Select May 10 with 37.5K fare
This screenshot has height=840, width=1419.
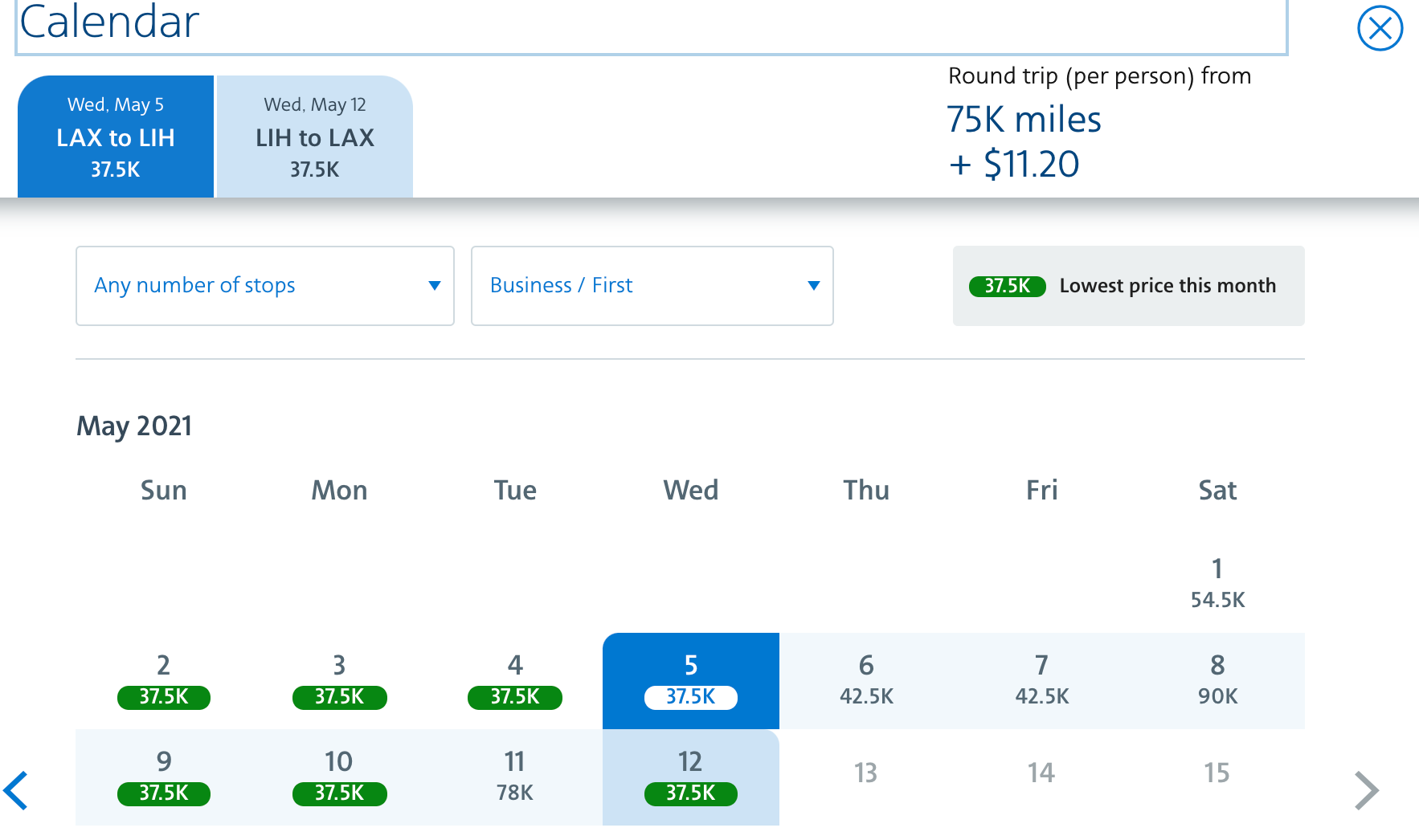click(x=339, y=777)
